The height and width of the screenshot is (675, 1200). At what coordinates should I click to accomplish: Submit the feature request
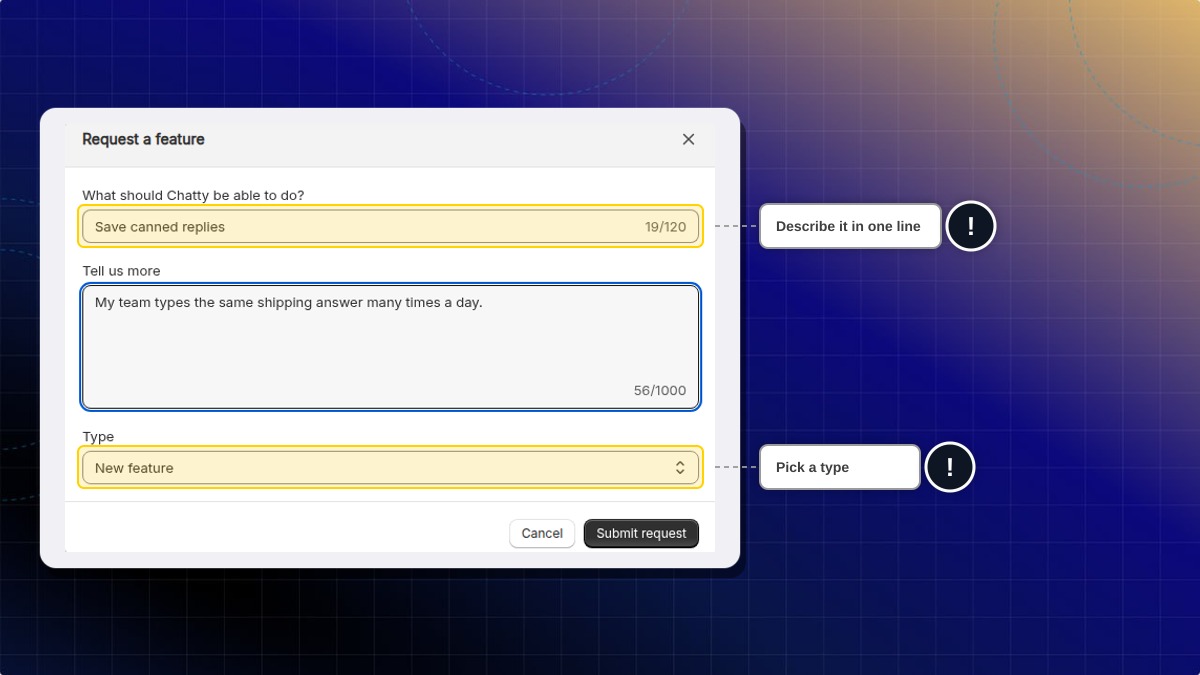tap(641, 533)
